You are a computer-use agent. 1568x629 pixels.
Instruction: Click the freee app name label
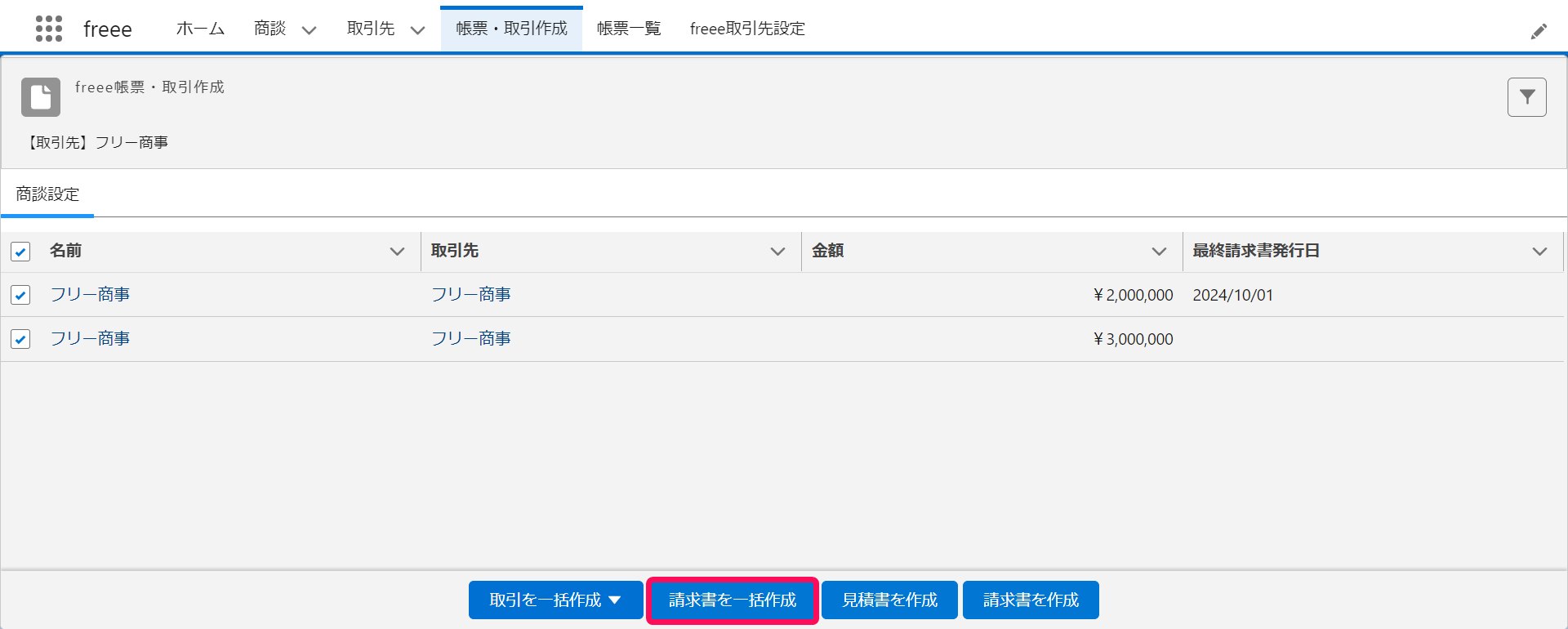coord(108,29)
